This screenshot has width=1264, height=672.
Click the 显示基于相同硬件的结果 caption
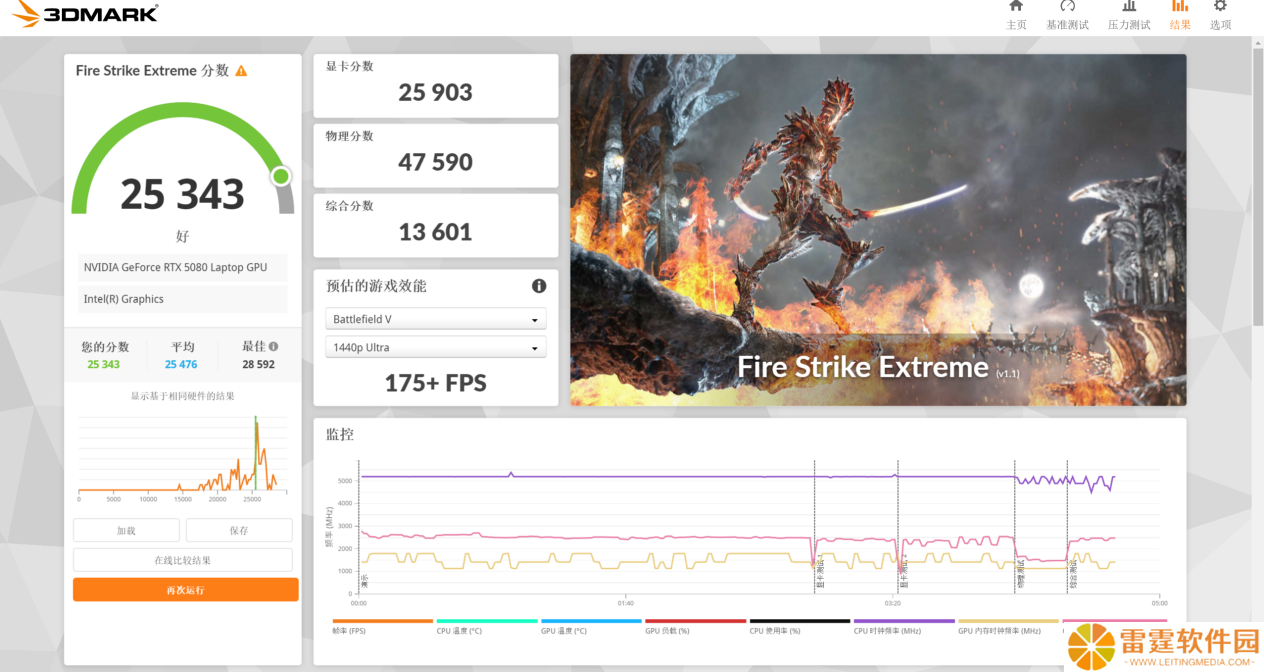pos(183,396)
